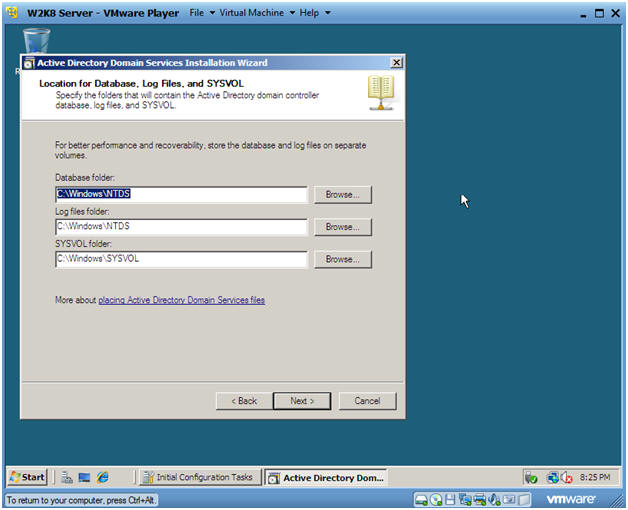Expand the Virtual Machine dropdown arrow
628x510 pixels.
(x=292, y=13)
